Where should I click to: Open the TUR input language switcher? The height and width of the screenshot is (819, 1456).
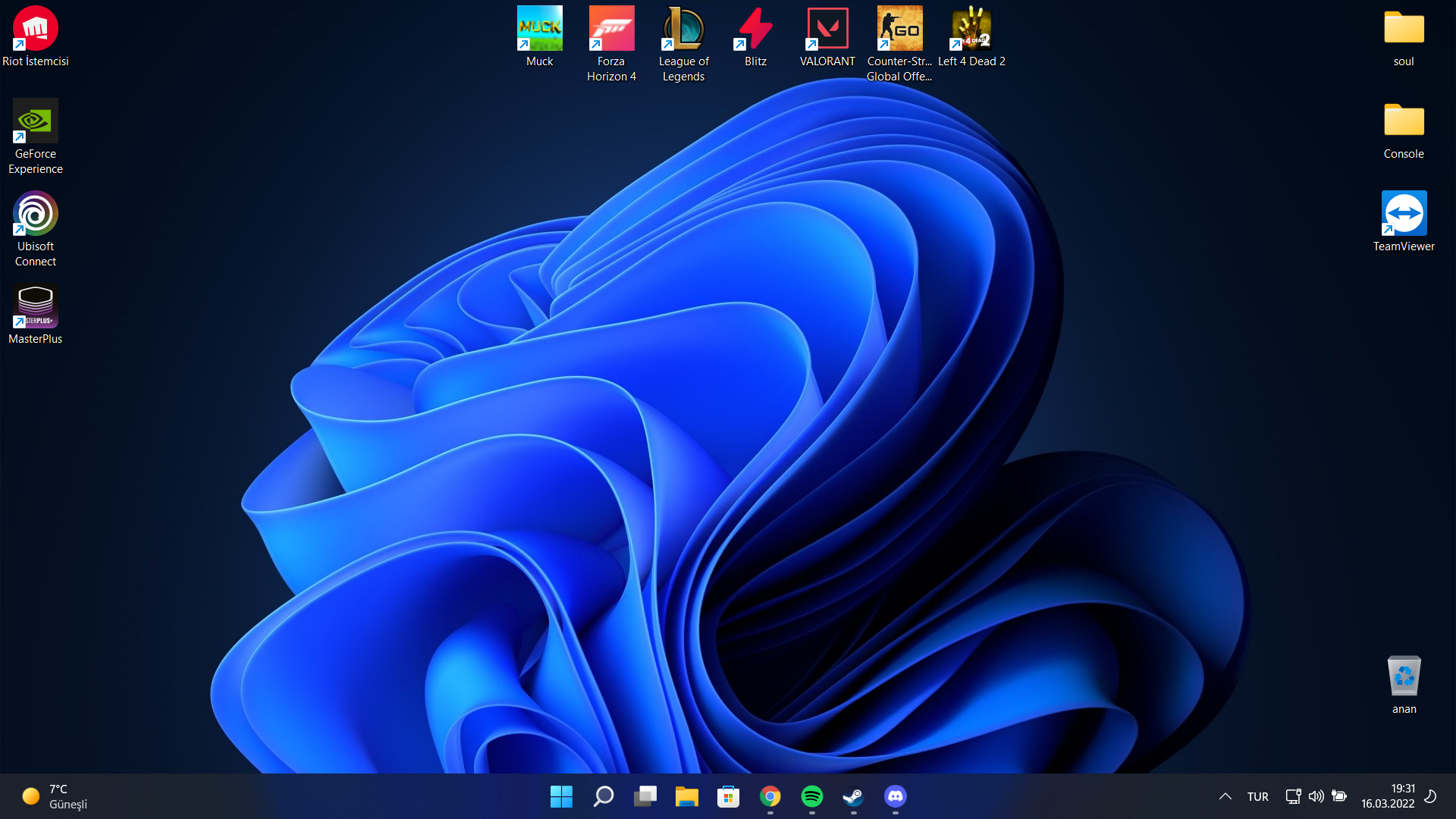(x=1257, y=796)
